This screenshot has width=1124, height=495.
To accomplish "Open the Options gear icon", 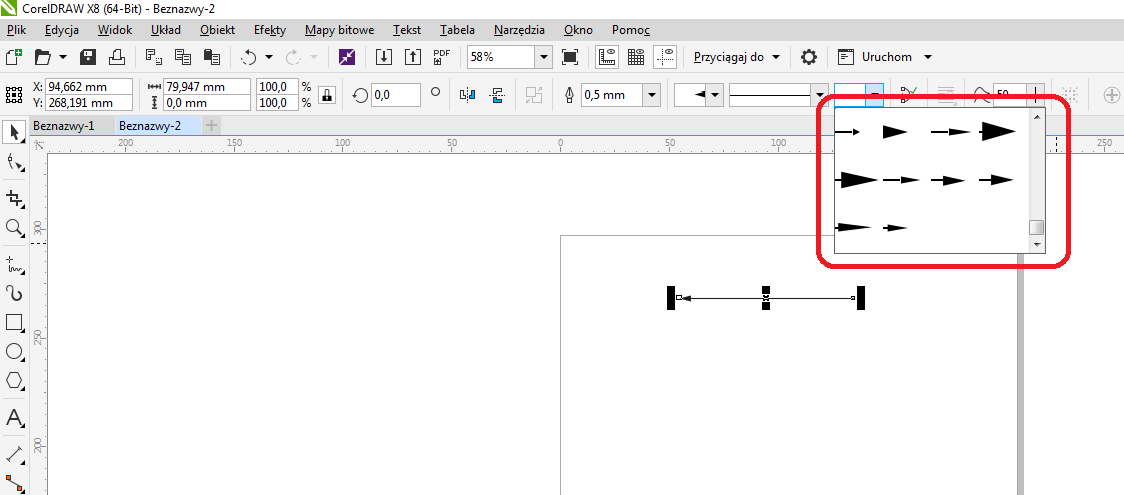I will click(809, 57).
